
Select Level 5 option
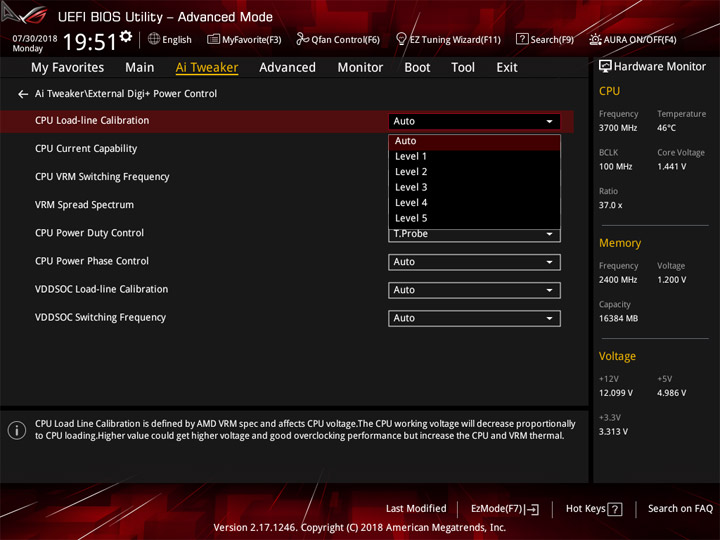474,218
